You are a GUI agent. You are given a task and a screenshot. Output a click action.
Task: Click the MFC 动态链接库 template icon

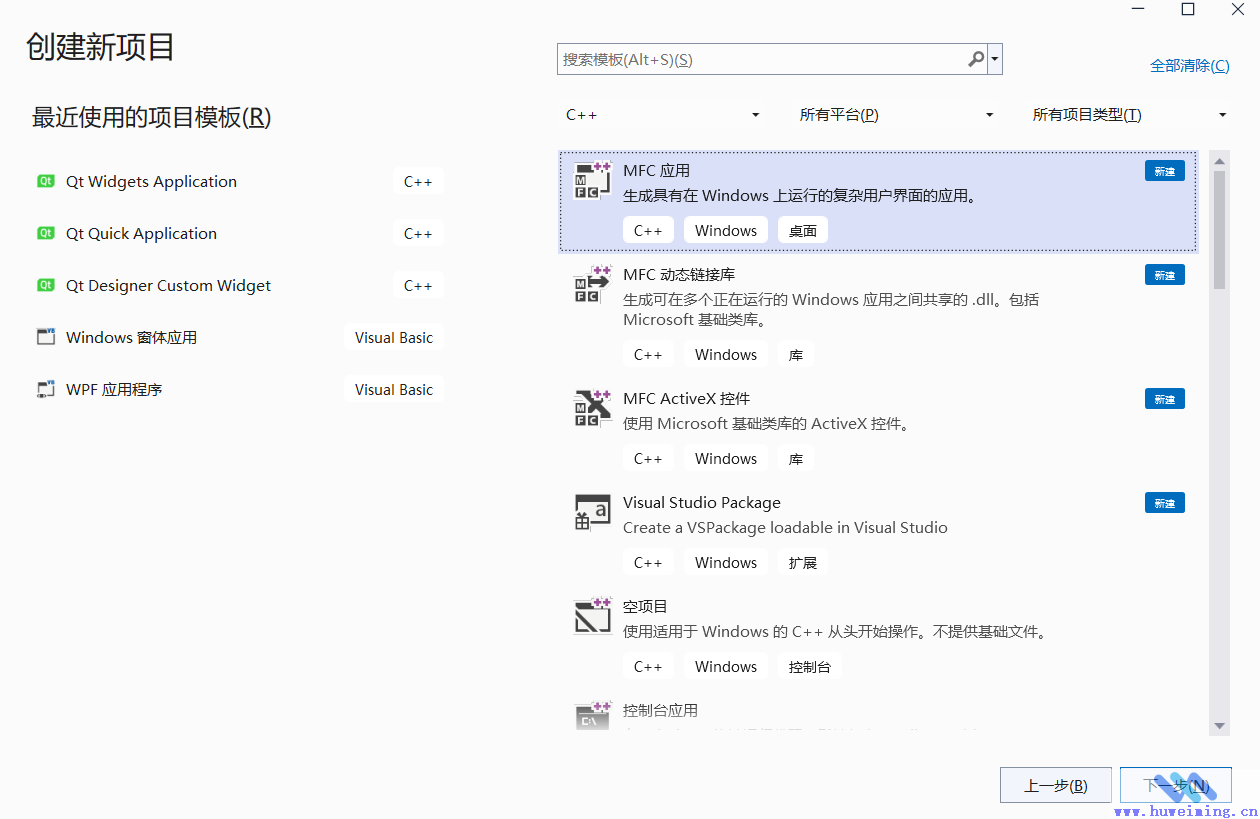(x=592, y=284)
